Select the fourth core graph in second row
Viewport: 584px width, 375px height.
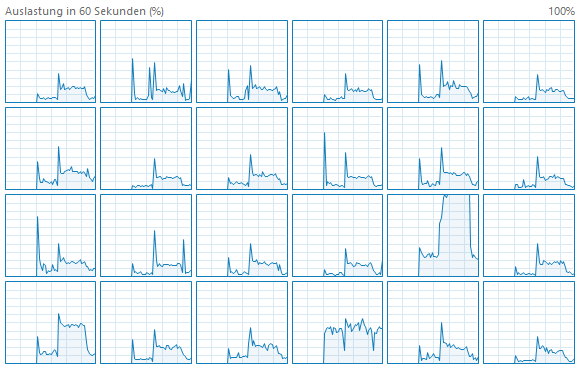pos(337,149)
